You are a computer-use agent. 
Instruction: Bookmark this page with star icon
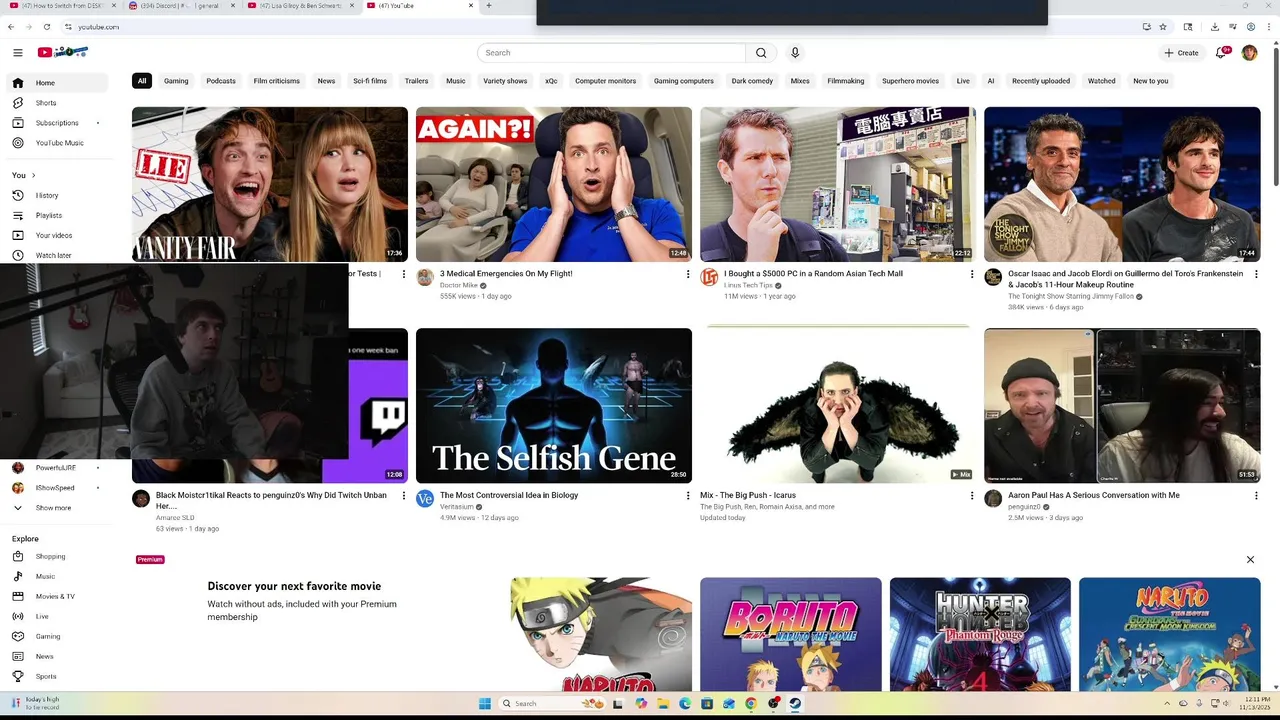point(1163,27)
